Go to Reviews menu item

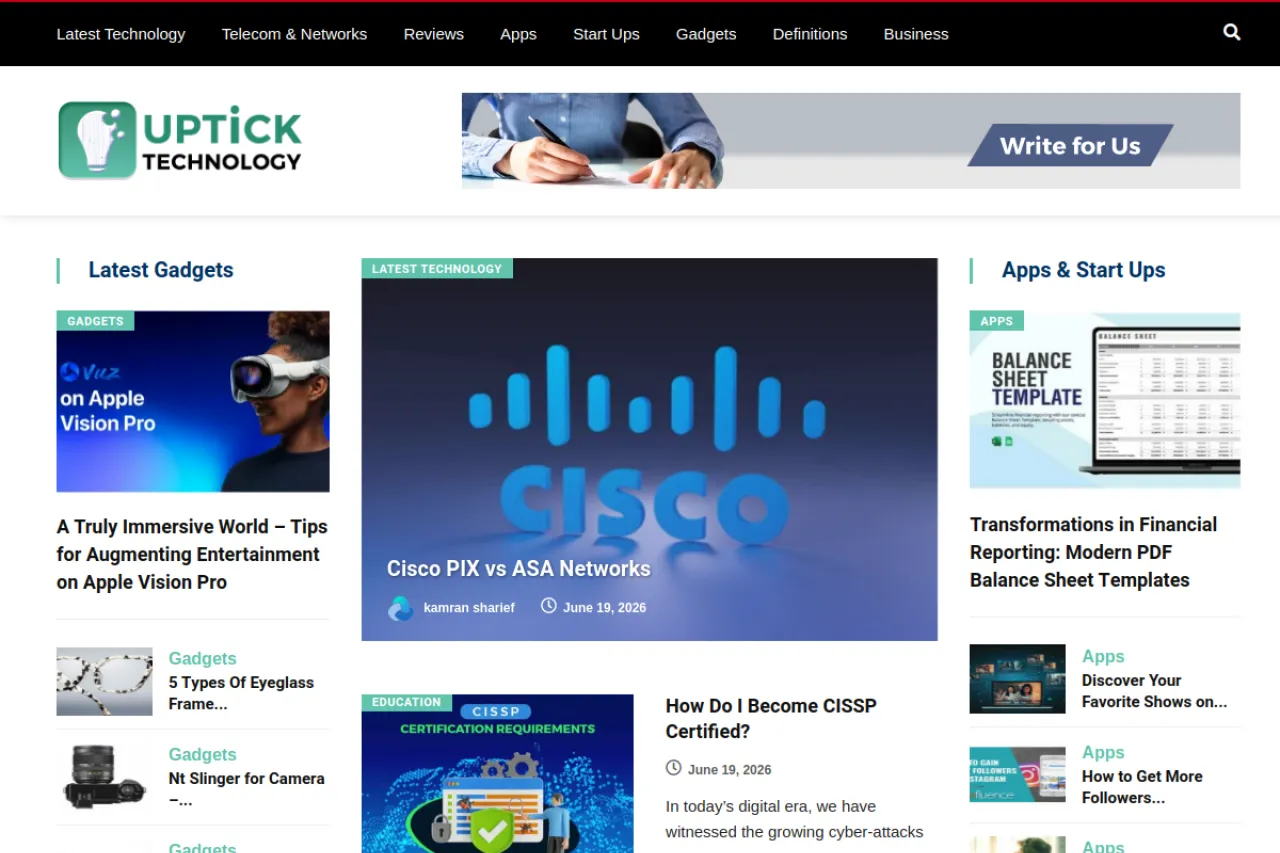tap(434, 34)
